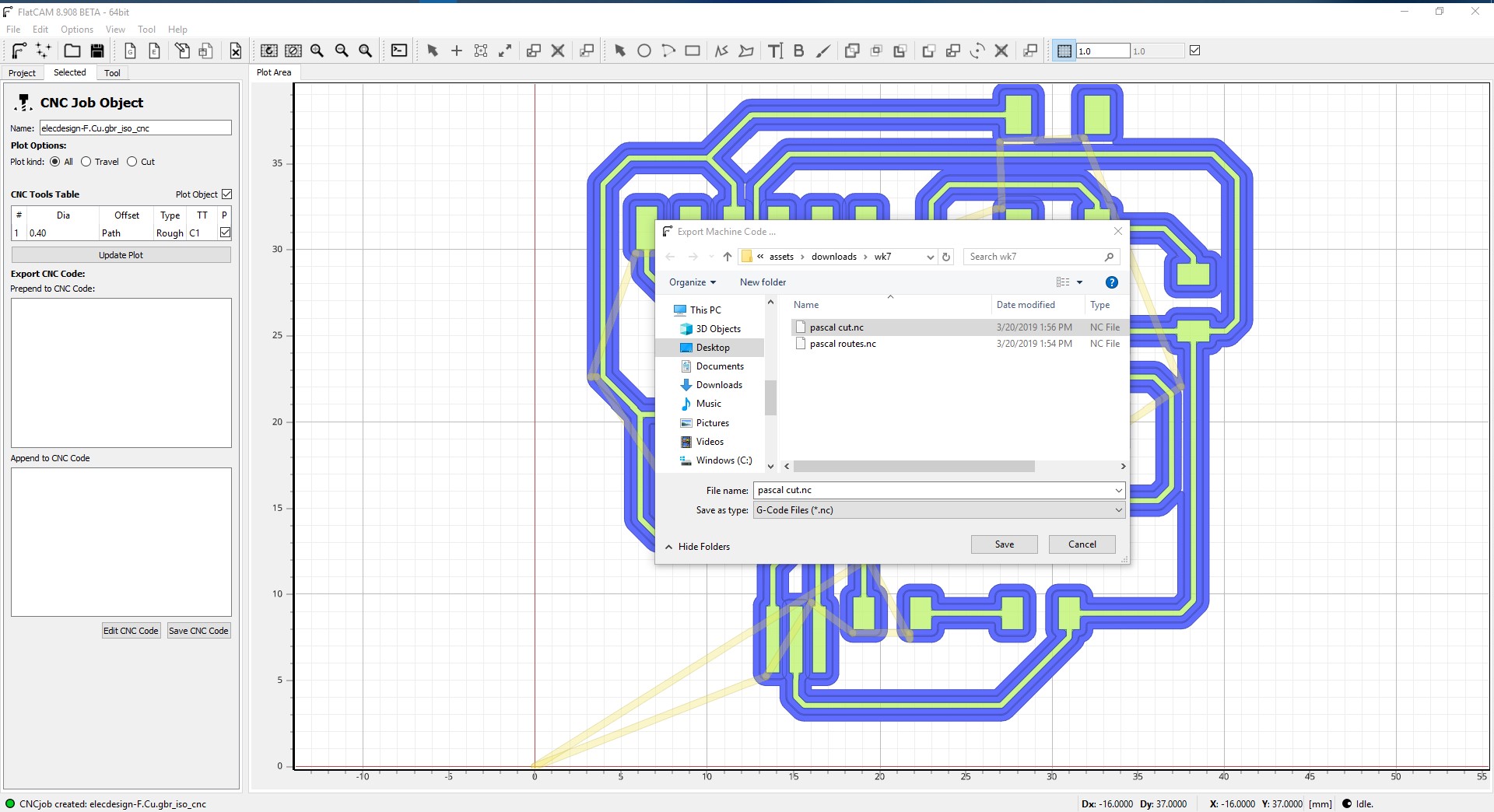This screenshot has height=812, width=1494.
Task: Click the Add Text tool icon
Action: pos(775,51)
